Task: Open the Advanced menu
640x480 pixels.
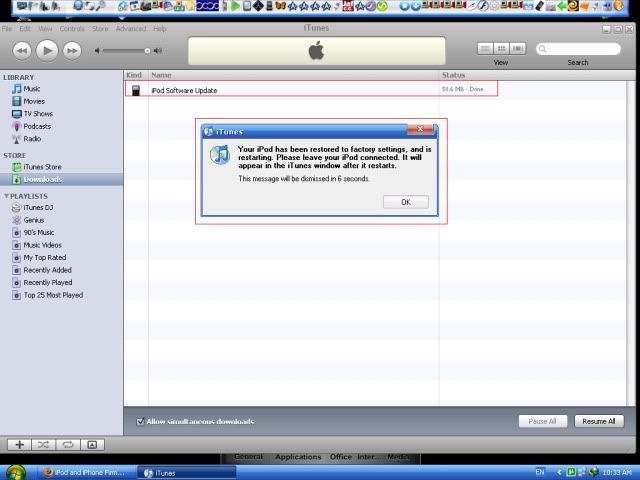Action: [x=130, y=29]
